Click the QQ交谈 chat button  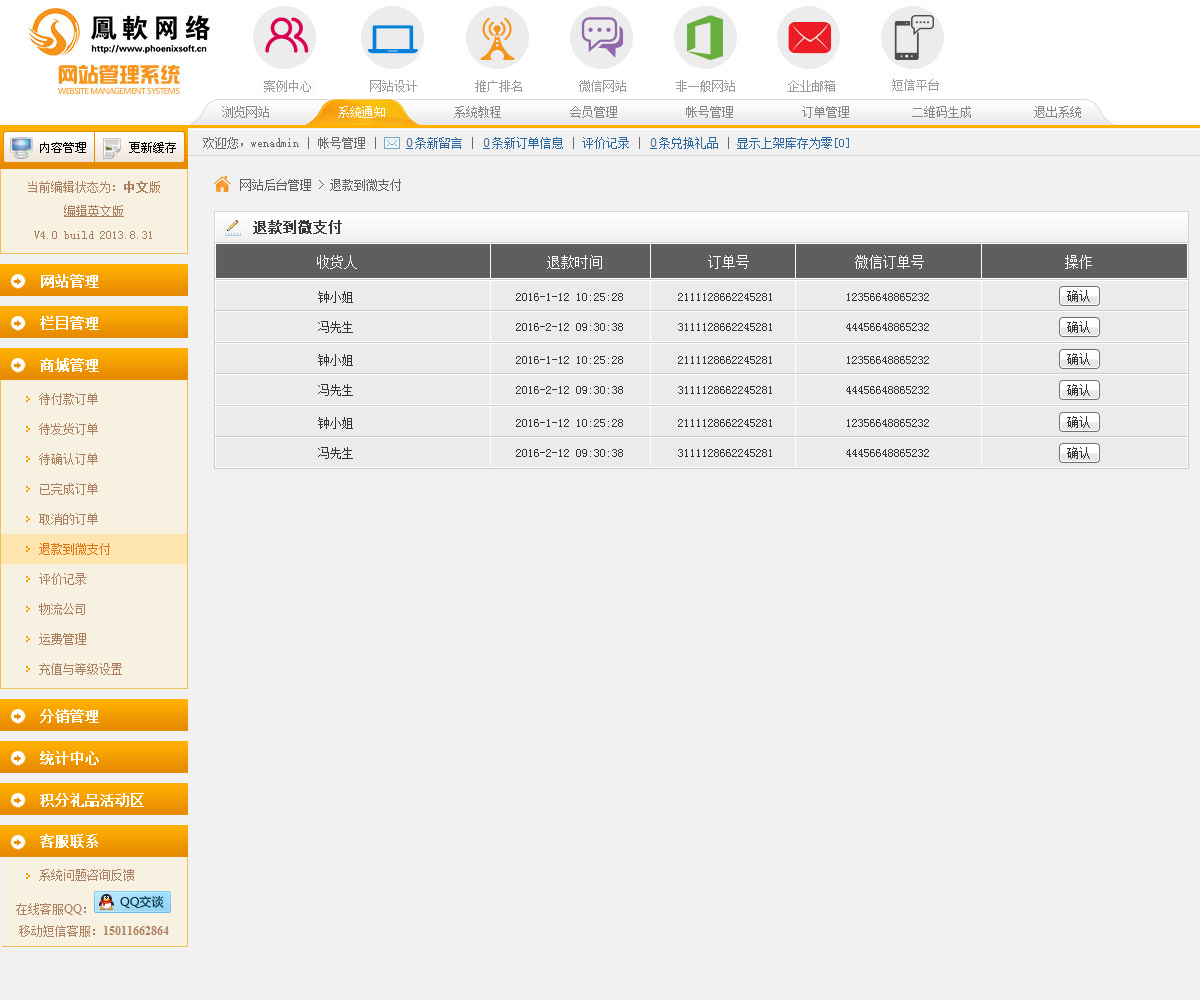point(132,902)
